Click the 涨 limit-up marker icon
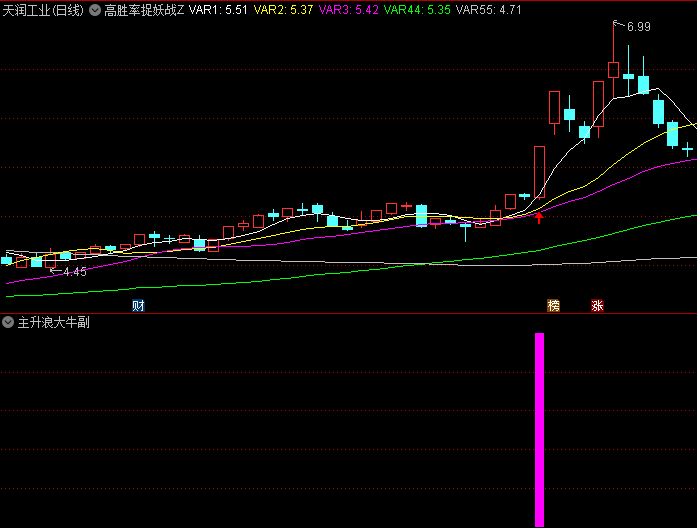 tap(597, 306)
